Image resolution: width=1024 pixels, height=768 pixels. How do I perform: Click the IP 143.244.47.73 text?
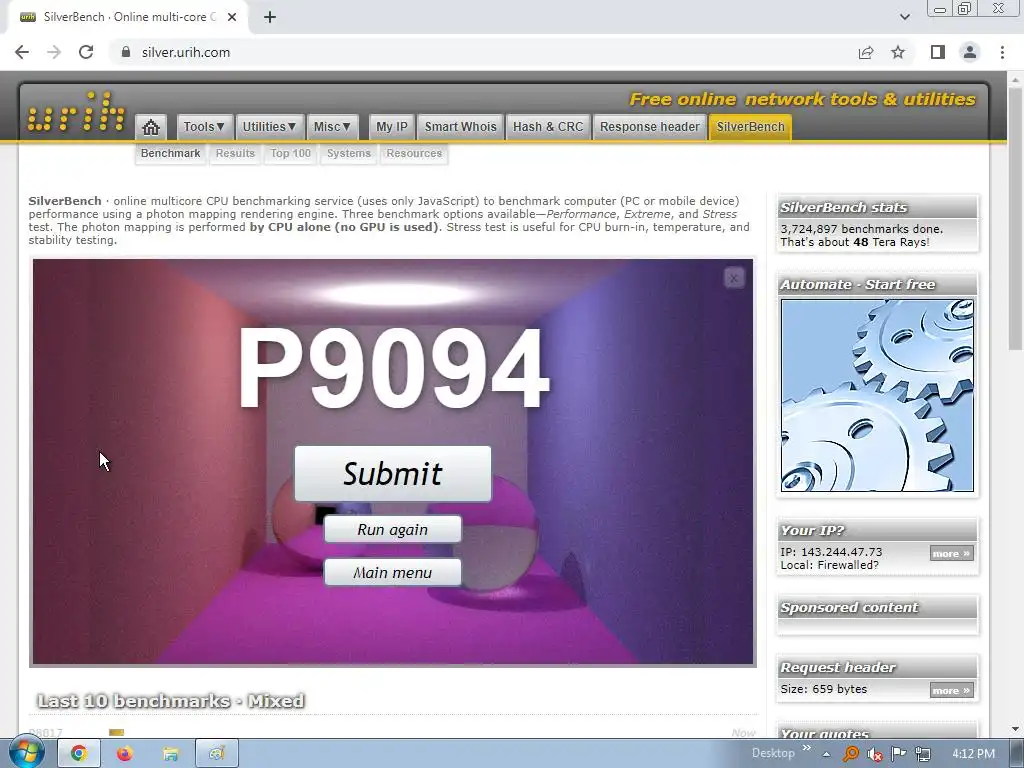click(831, 552)
